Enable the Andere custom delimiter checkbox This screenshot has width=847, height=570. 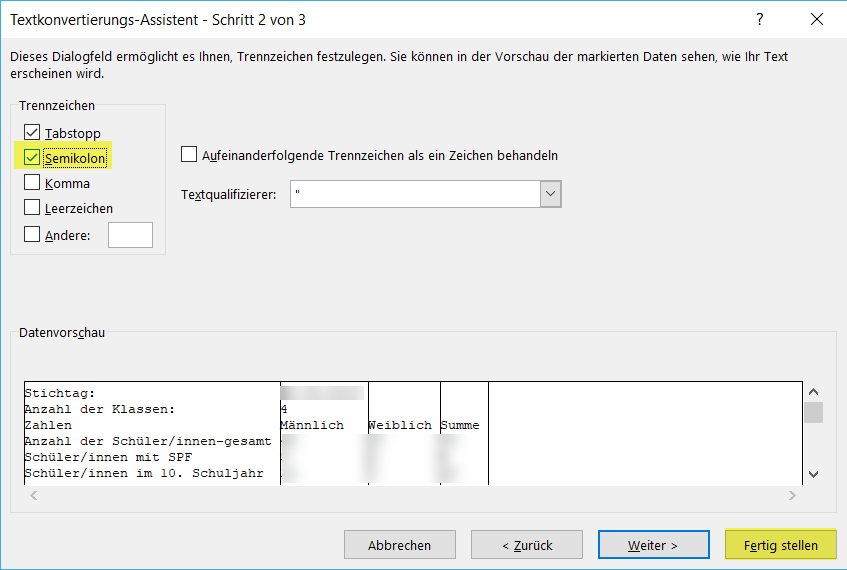[32, 235]
